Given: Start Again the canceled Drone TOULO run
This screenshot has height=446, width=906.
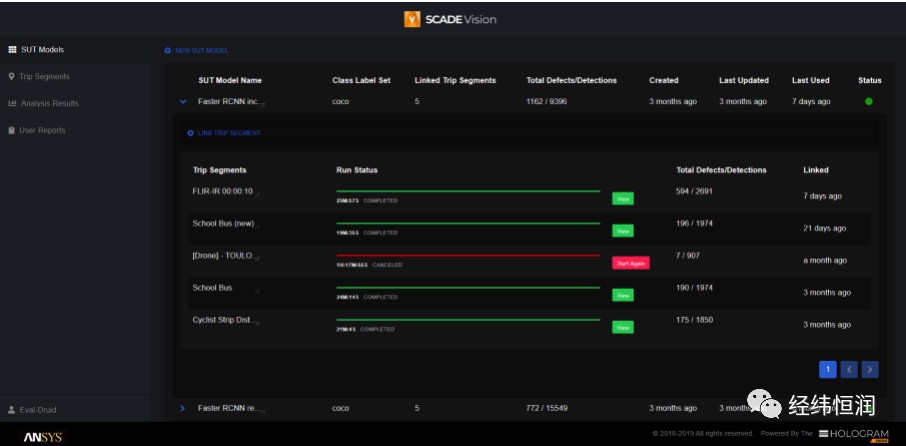Looking at the screenshot, I should [x=631, y=263].
